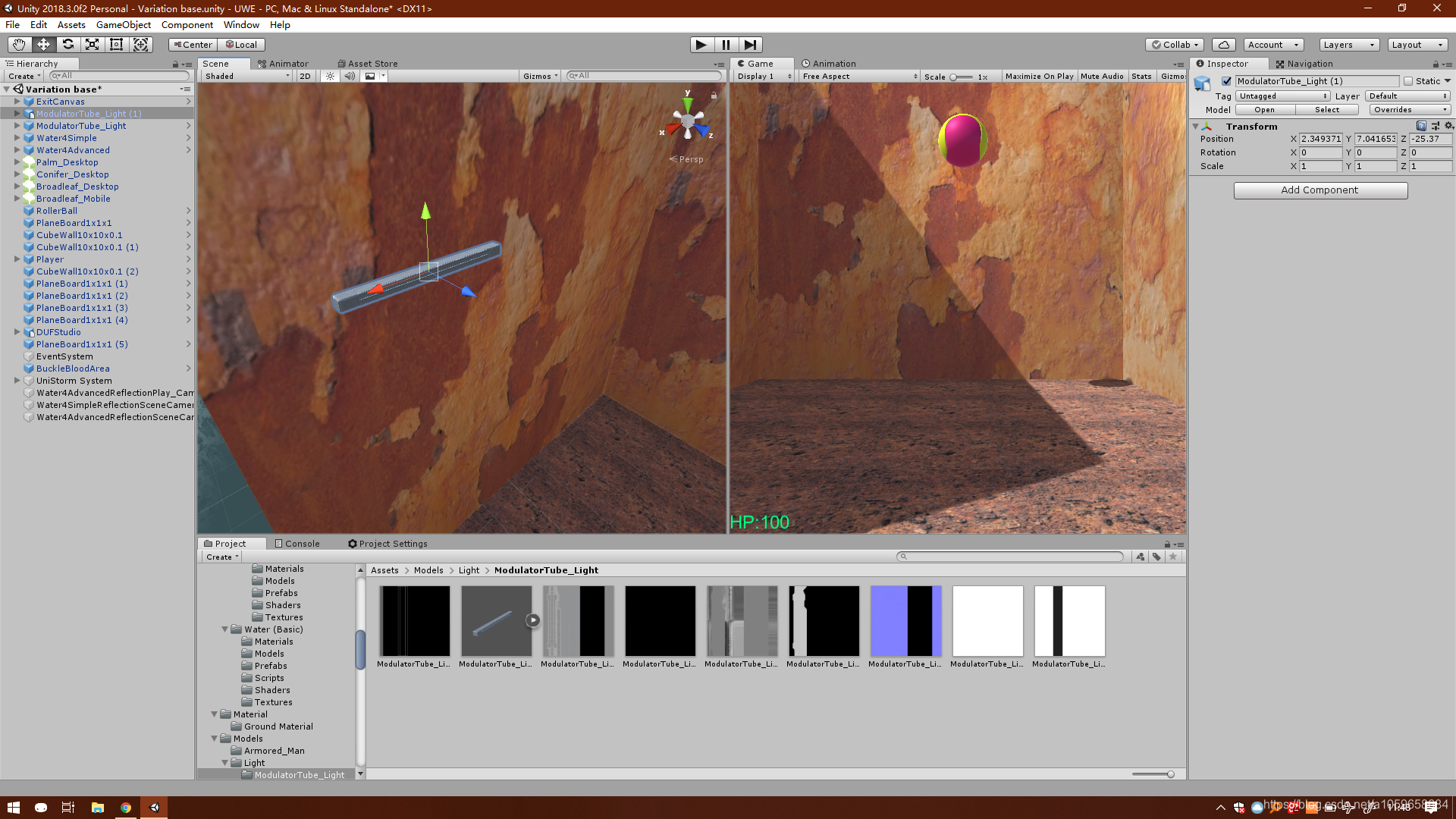The image size is (1456, 819).
Task: Open the Gizmos dropdown in Scene
Action: 541,76
